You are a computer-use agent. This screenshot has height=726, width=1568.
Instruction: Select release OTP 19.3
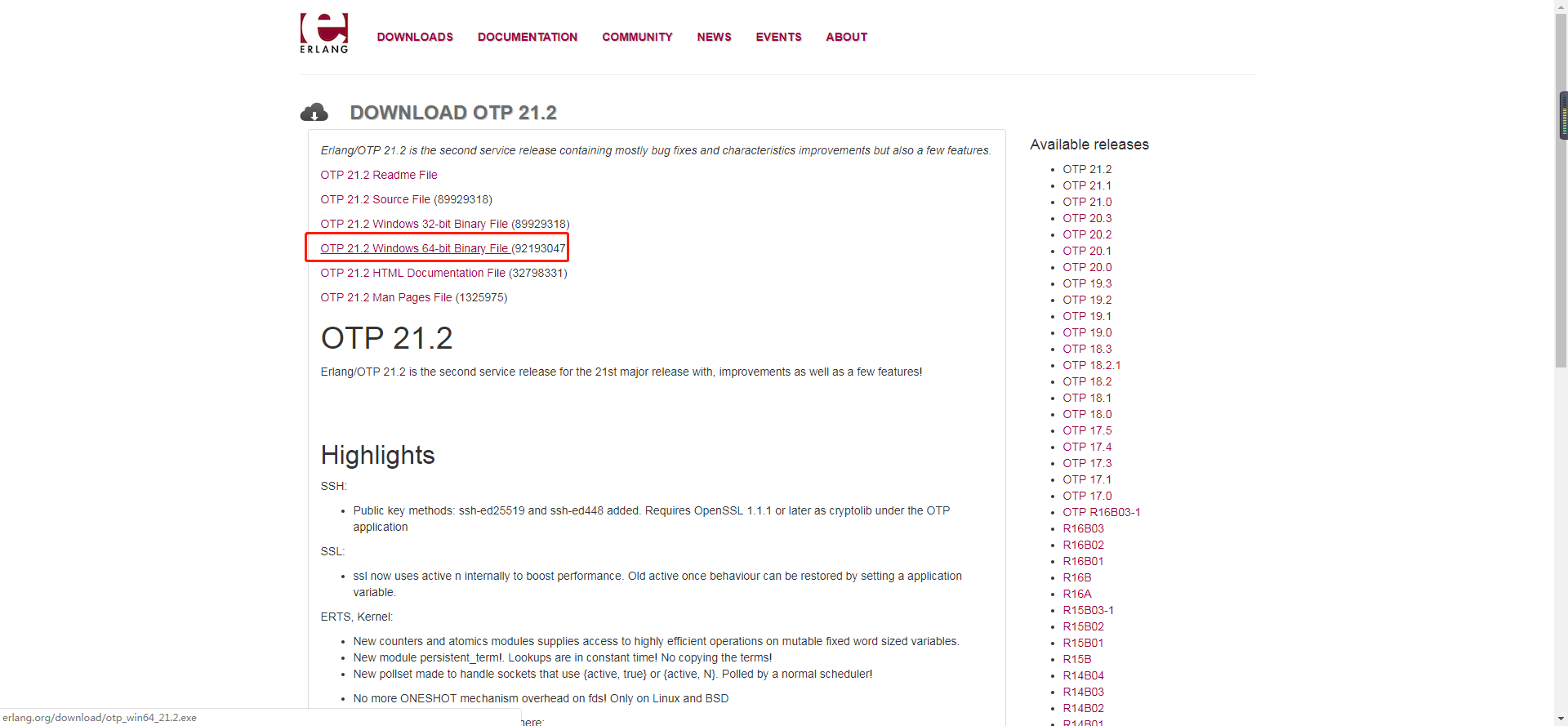tap(1087, 283)
